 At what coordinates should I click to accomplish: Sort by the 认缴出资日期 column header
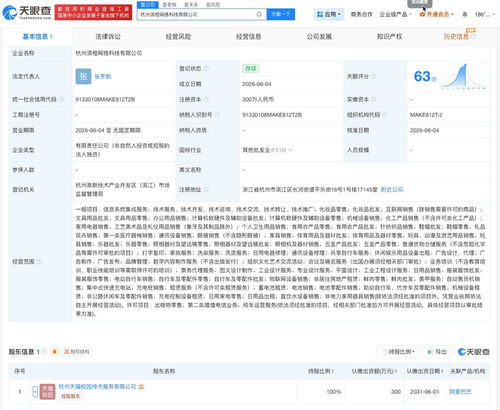pos(425,371)
